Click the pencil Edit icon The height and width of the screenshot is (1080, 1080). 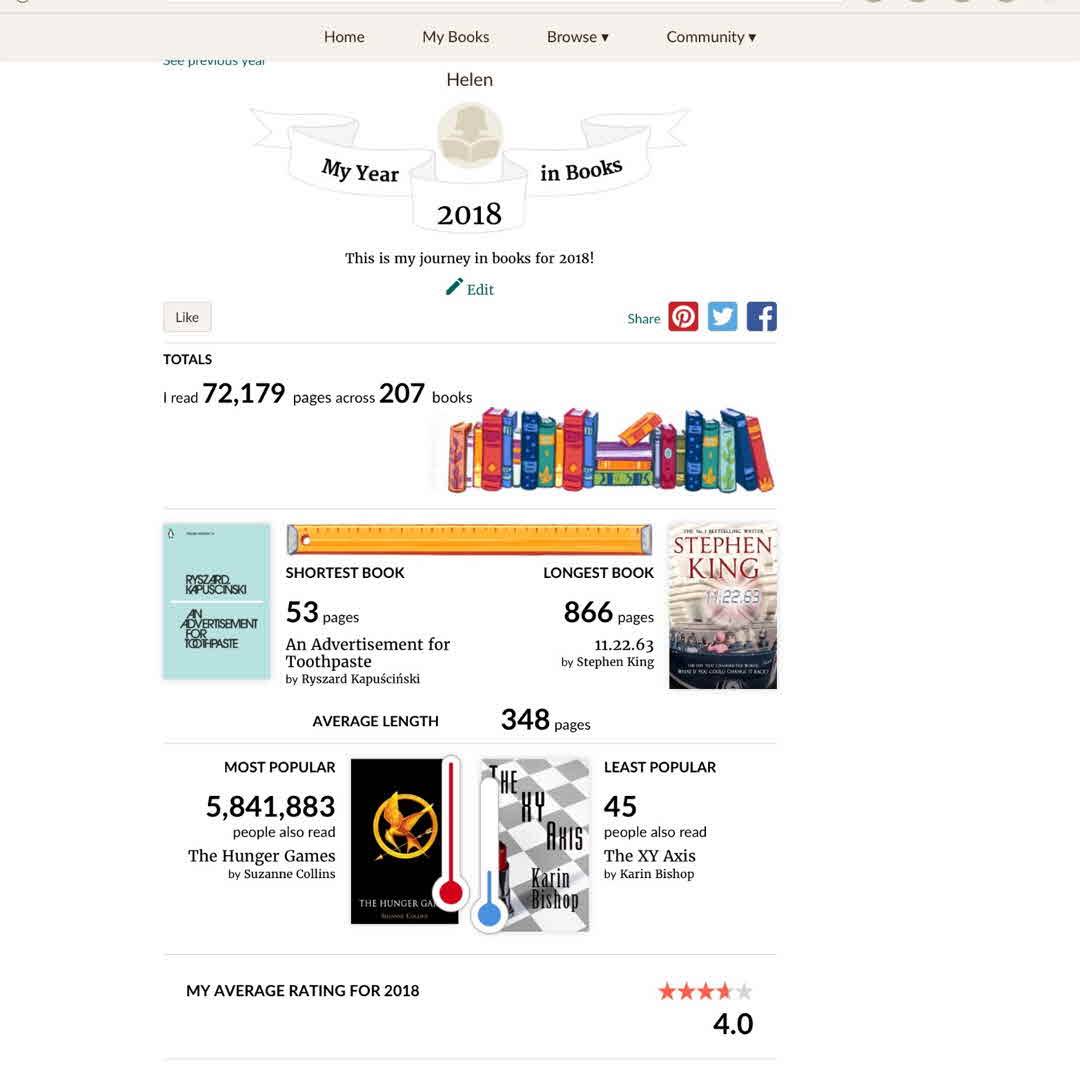(x=454, y=287)
